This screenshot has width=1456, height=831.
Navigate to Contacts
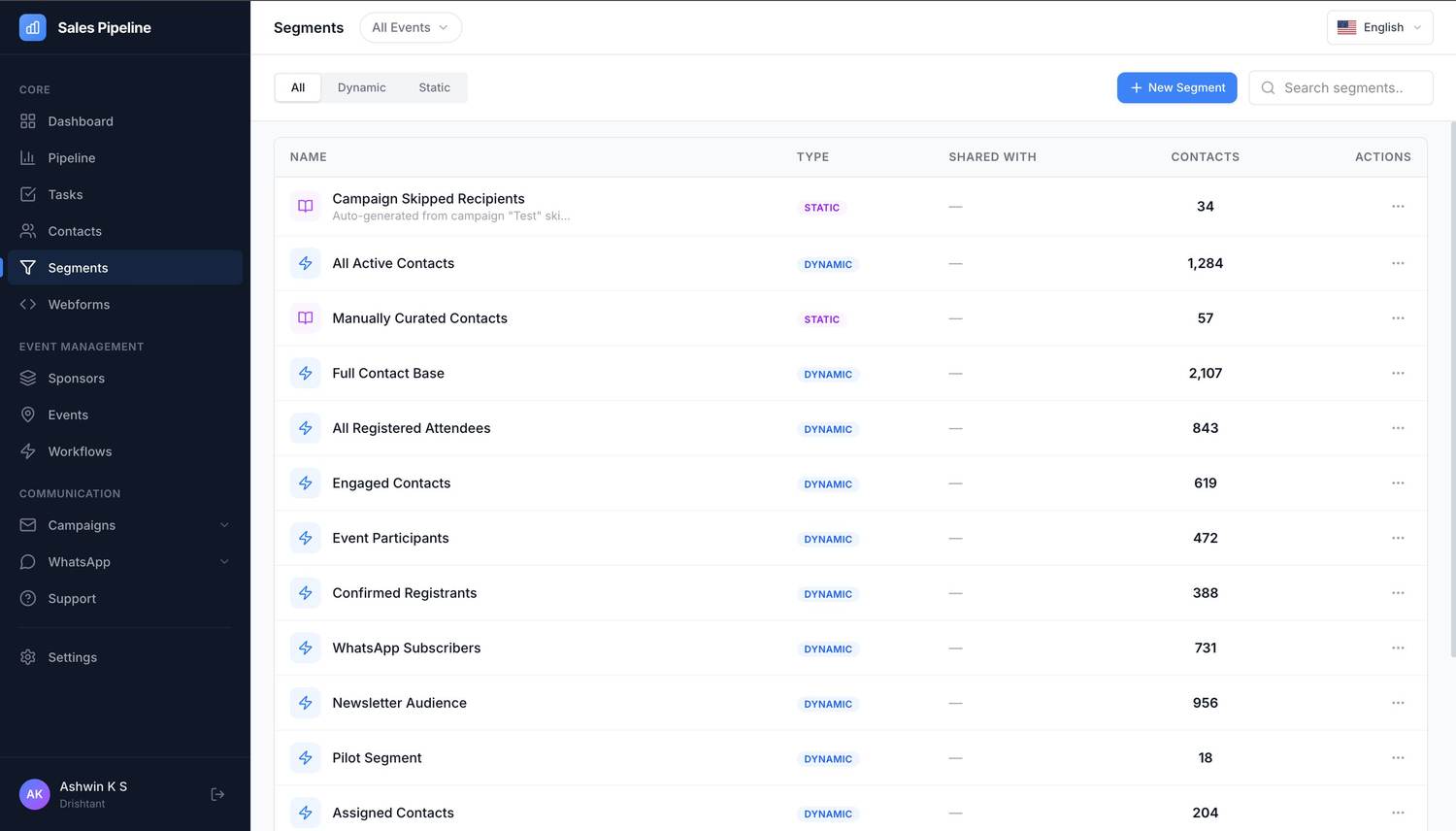(x=125, y=231)
